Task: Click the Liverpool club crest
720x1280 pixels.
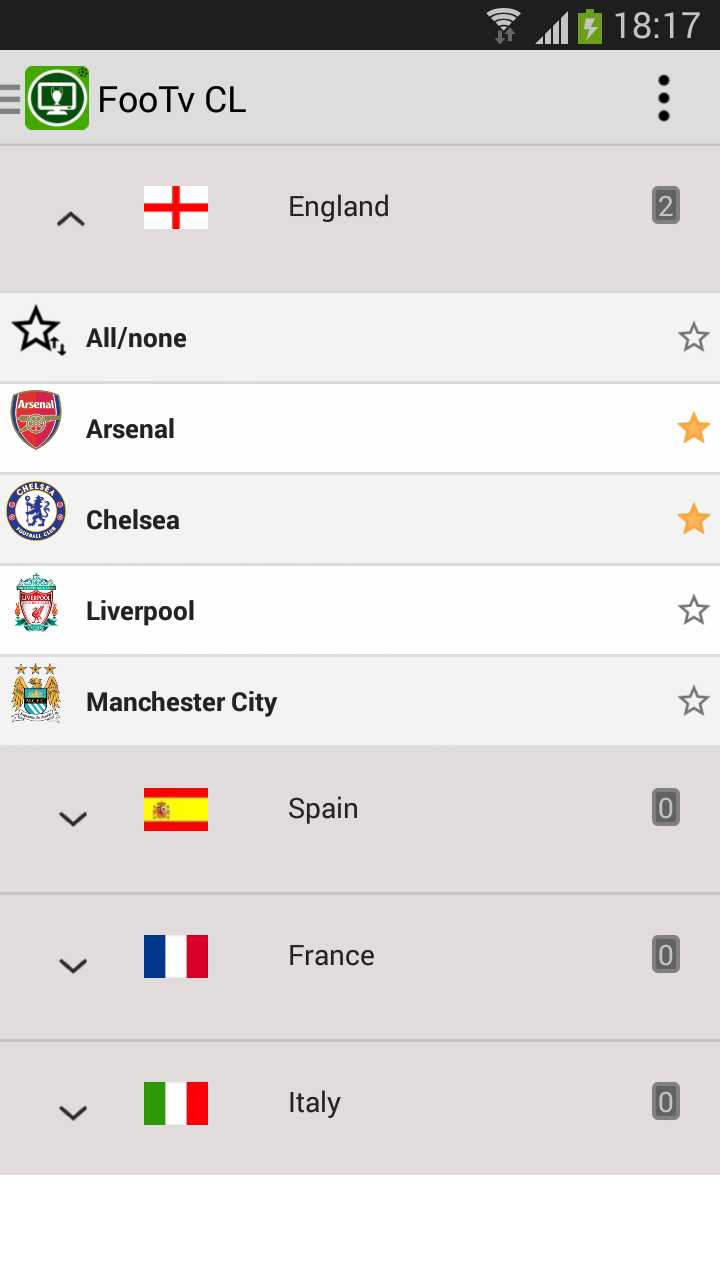Action: tap(36, 602)
